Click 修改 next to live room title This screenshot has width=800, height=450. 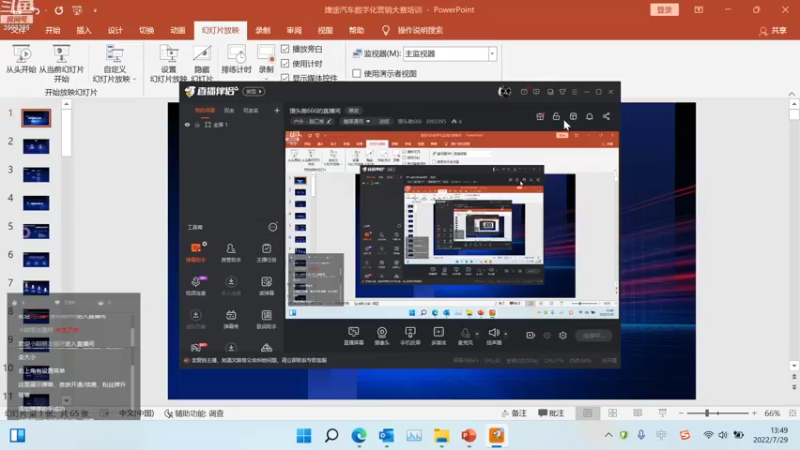point(354,111)
